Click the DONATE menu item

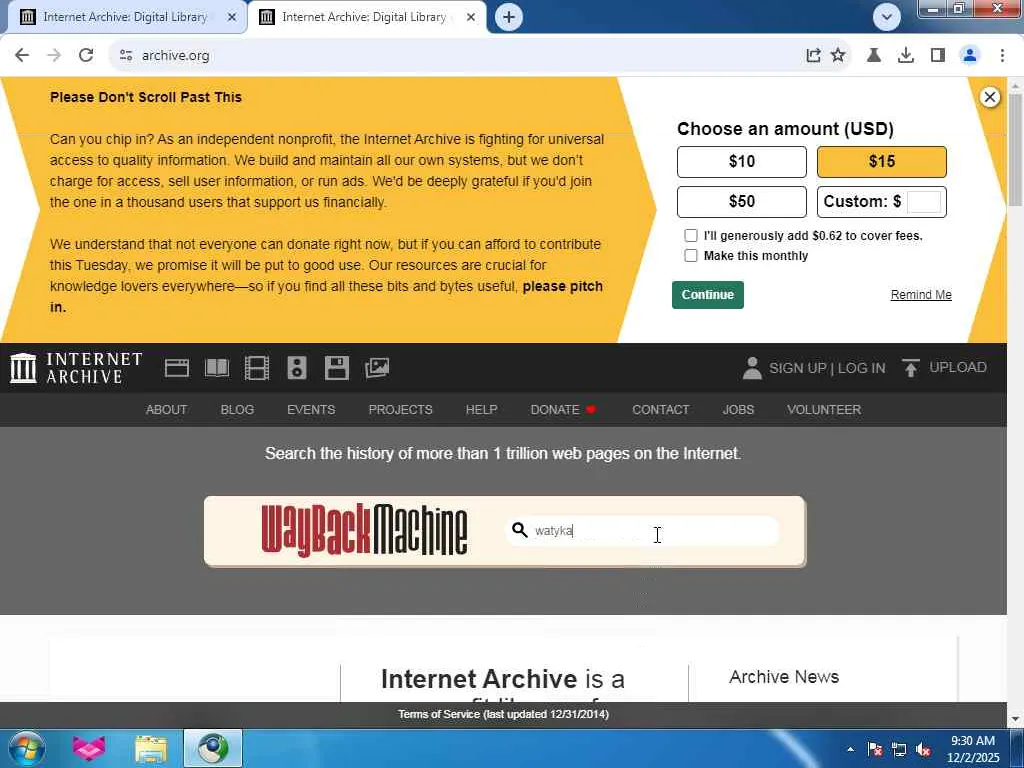(563, 409)
